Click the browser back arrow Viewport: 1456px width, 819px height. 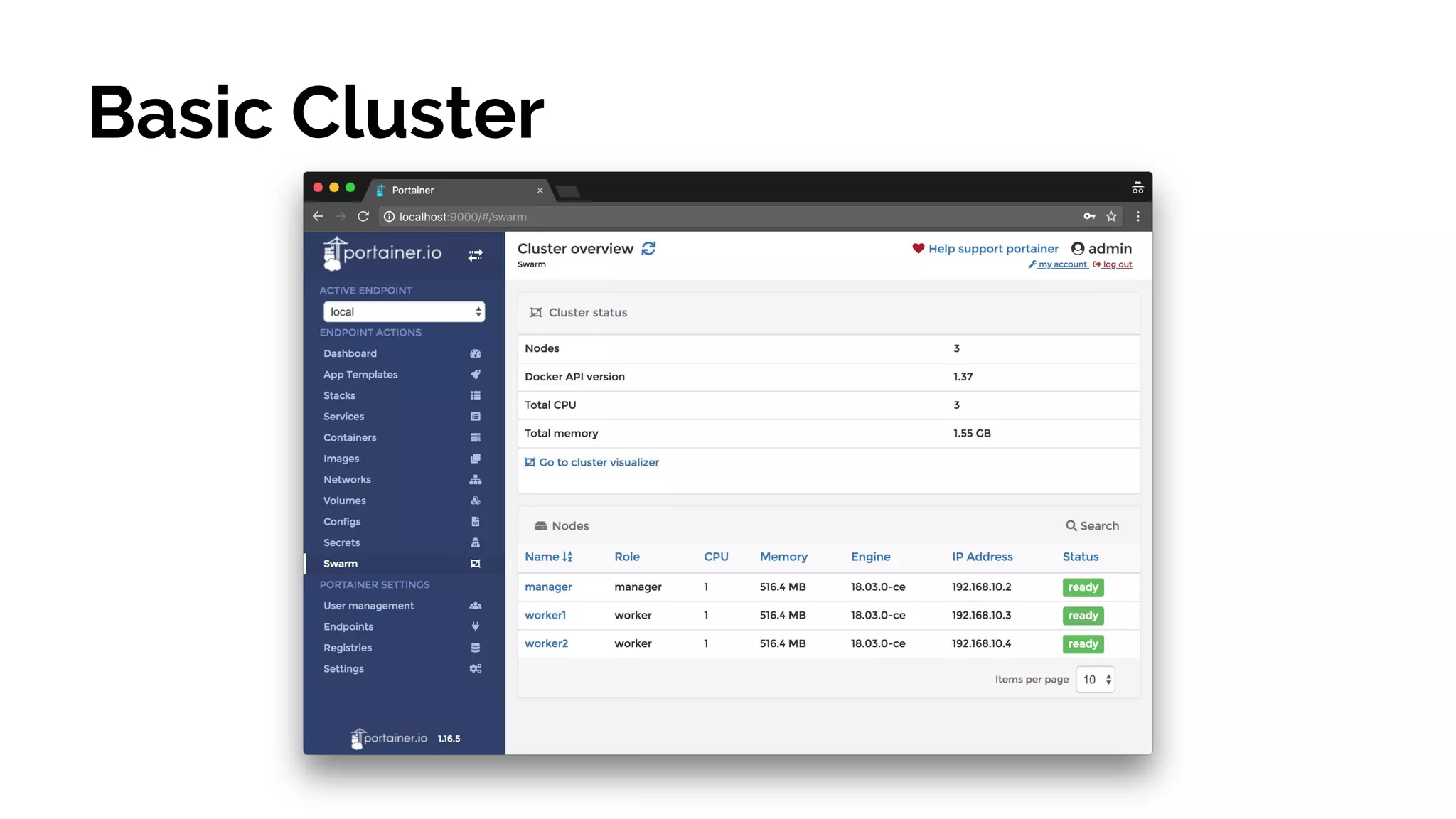pyautogui.click(x=318, y=217)
